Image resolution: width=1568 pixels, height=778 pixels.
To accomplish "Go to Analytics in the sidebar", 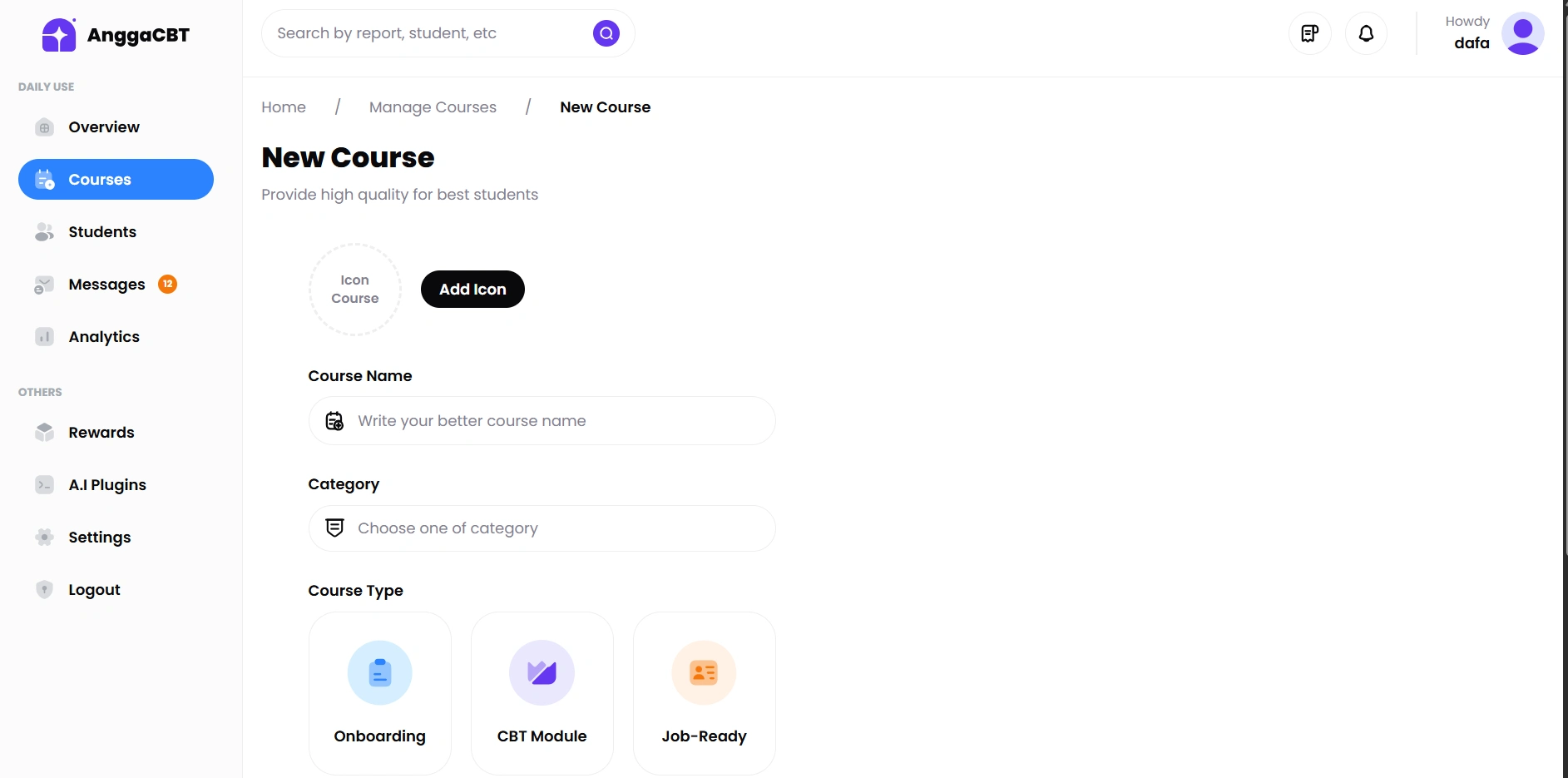I will (x=104, y=337).
